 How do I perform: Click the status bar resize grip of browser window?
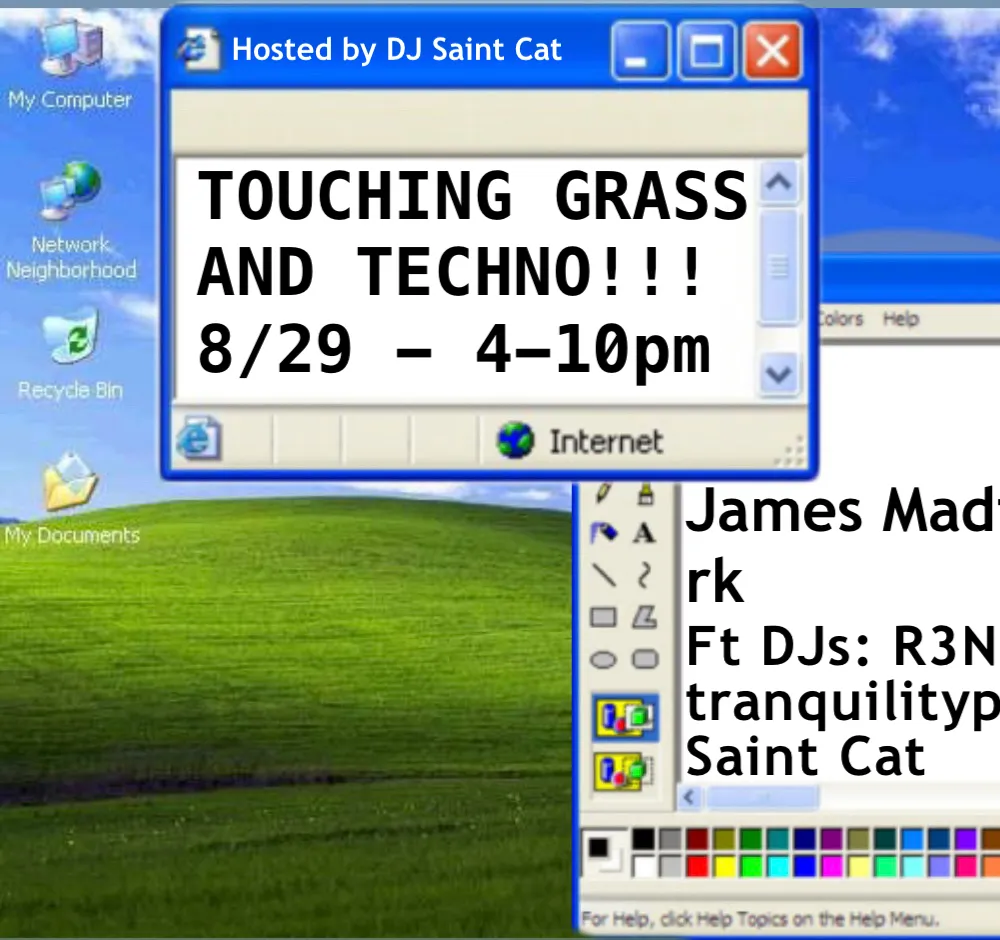click(x=791, y=452)
